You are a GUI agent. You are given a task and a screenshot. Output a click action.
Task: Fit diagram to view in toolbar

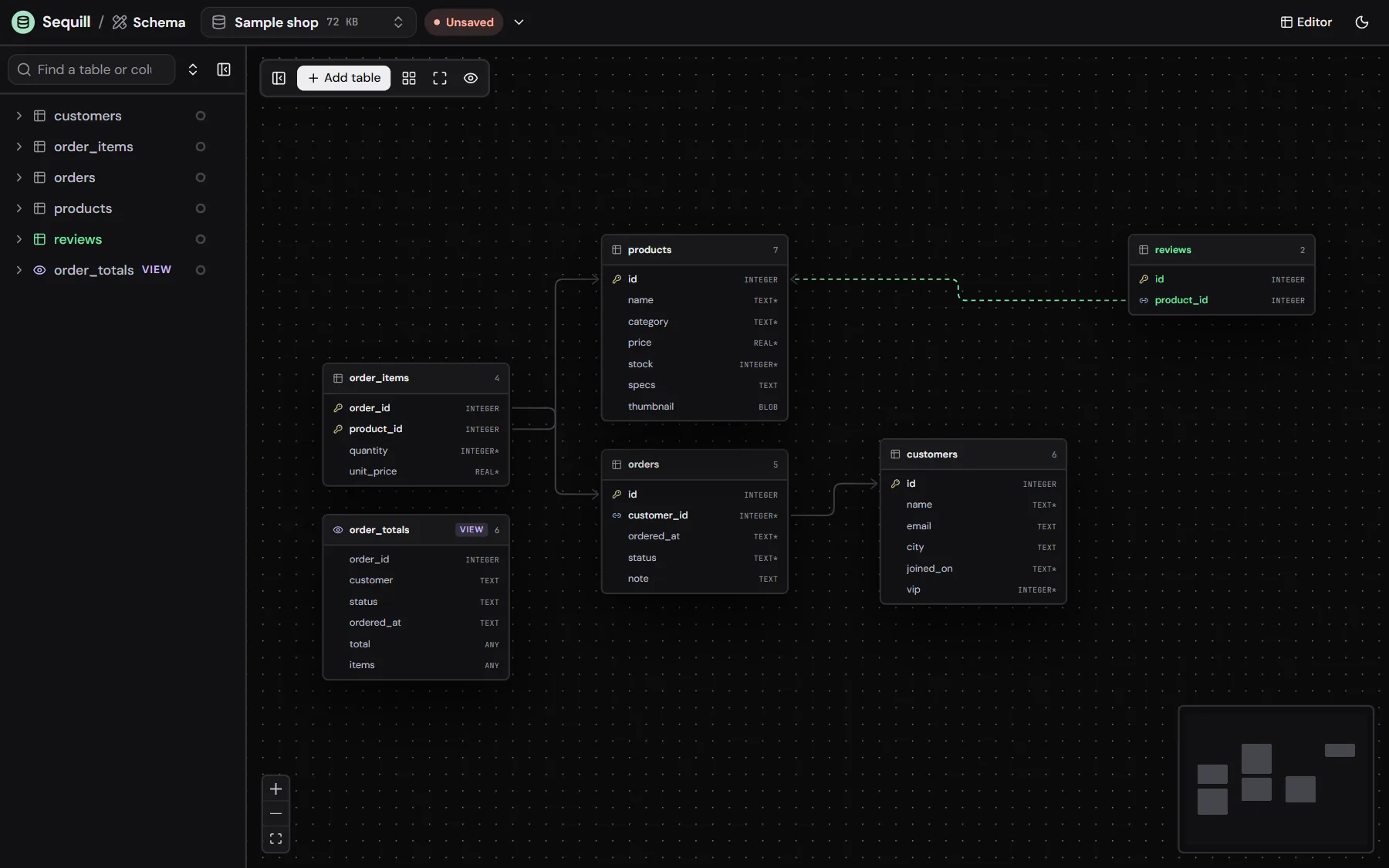pos(440,78)
